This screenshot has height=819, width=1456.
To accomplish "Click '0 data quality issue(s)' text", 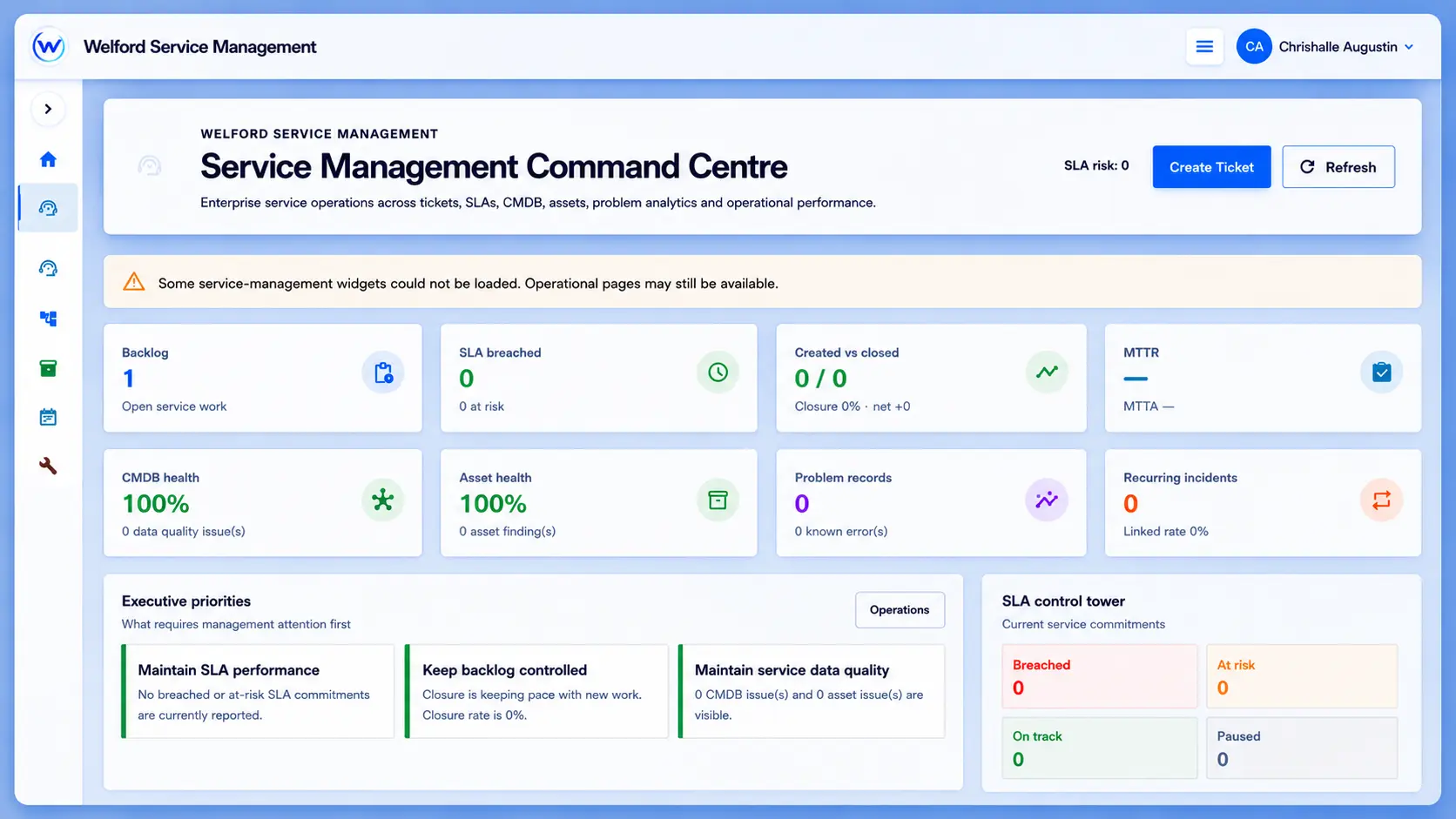I will point(184,532).
